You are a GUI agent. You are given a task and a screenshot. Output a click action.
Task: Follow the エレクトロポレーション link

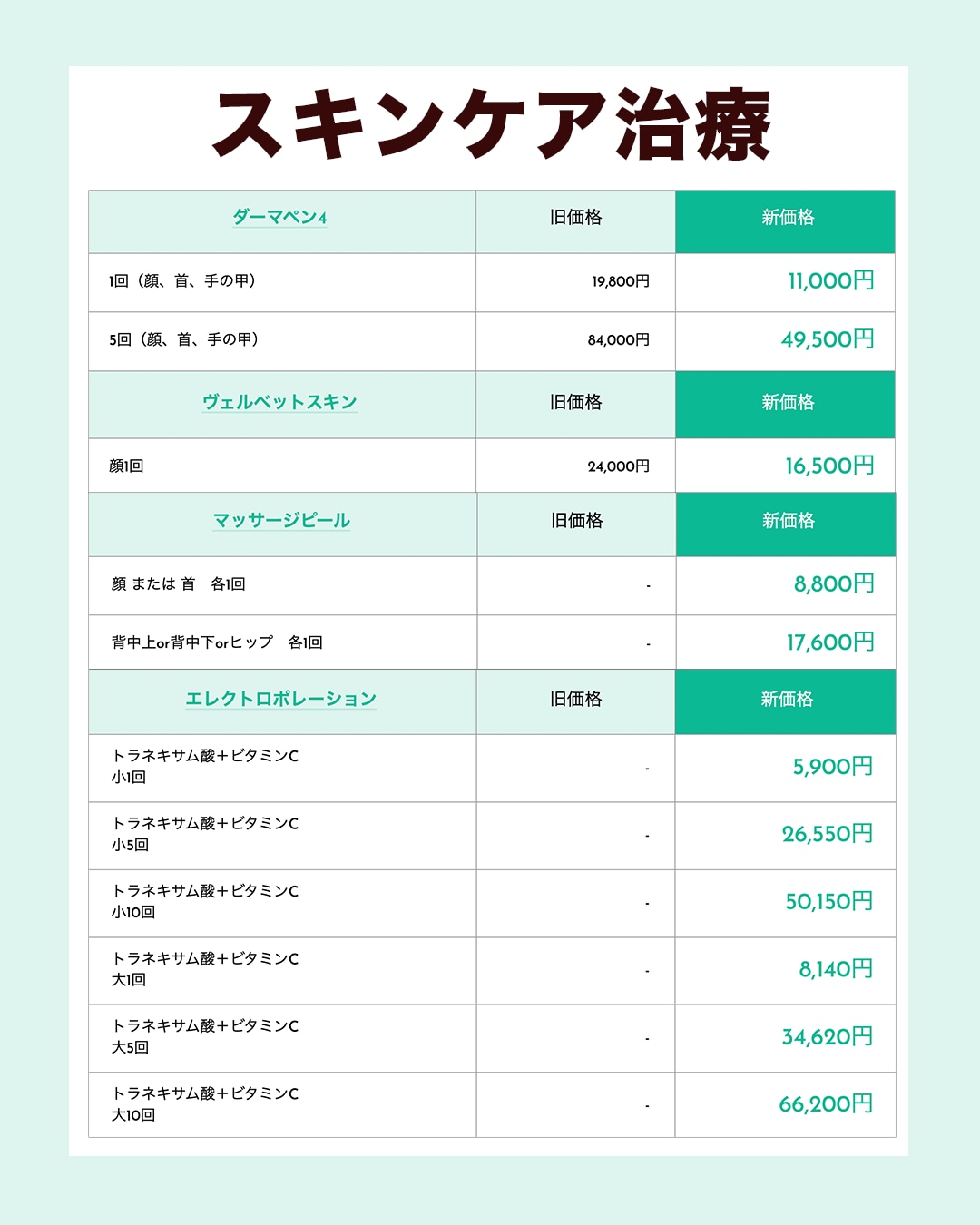click(281, 699)
